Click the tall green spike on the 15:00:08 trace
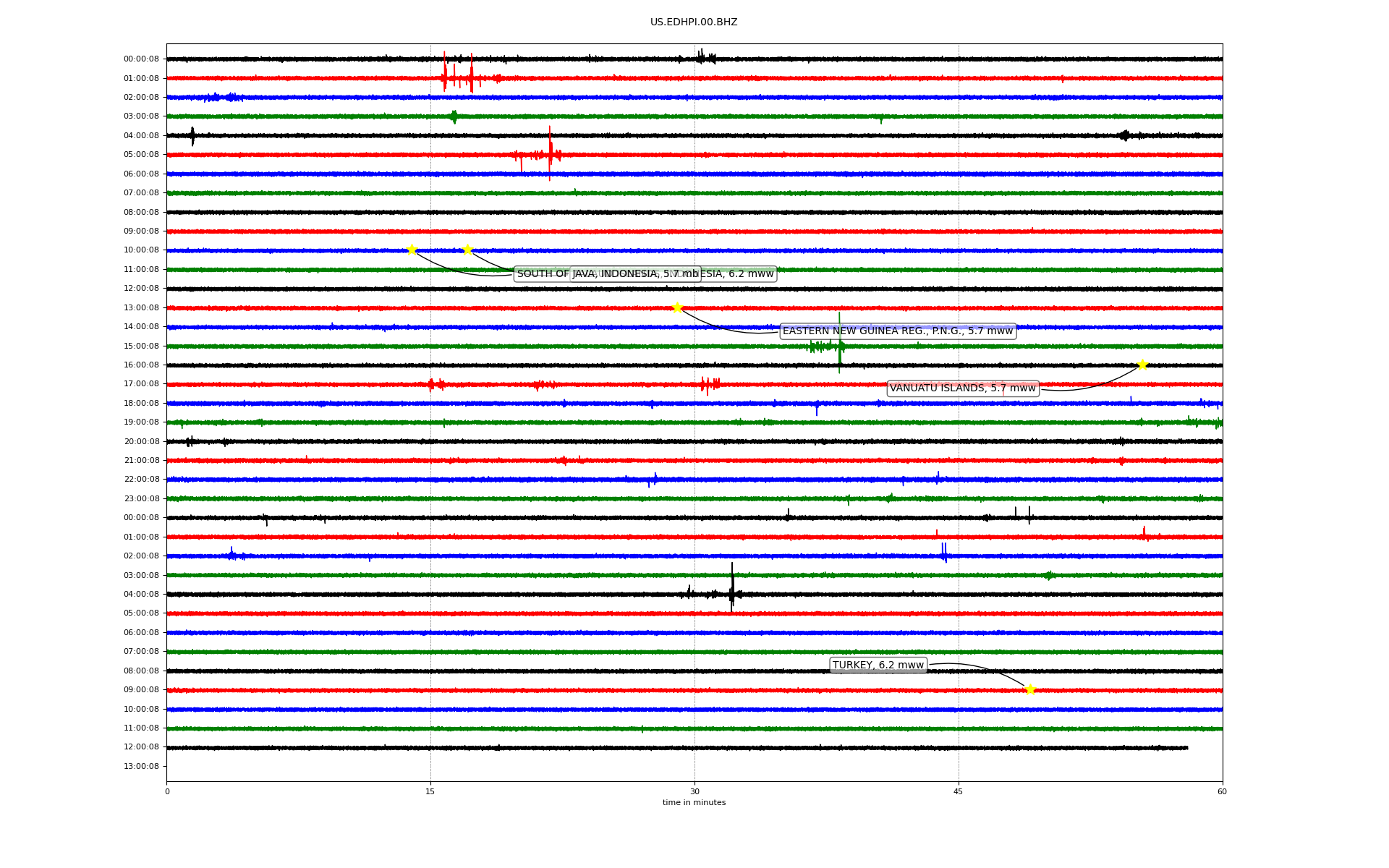The height and width of the screenshot is (868, 1389). [x=839, y=343]
